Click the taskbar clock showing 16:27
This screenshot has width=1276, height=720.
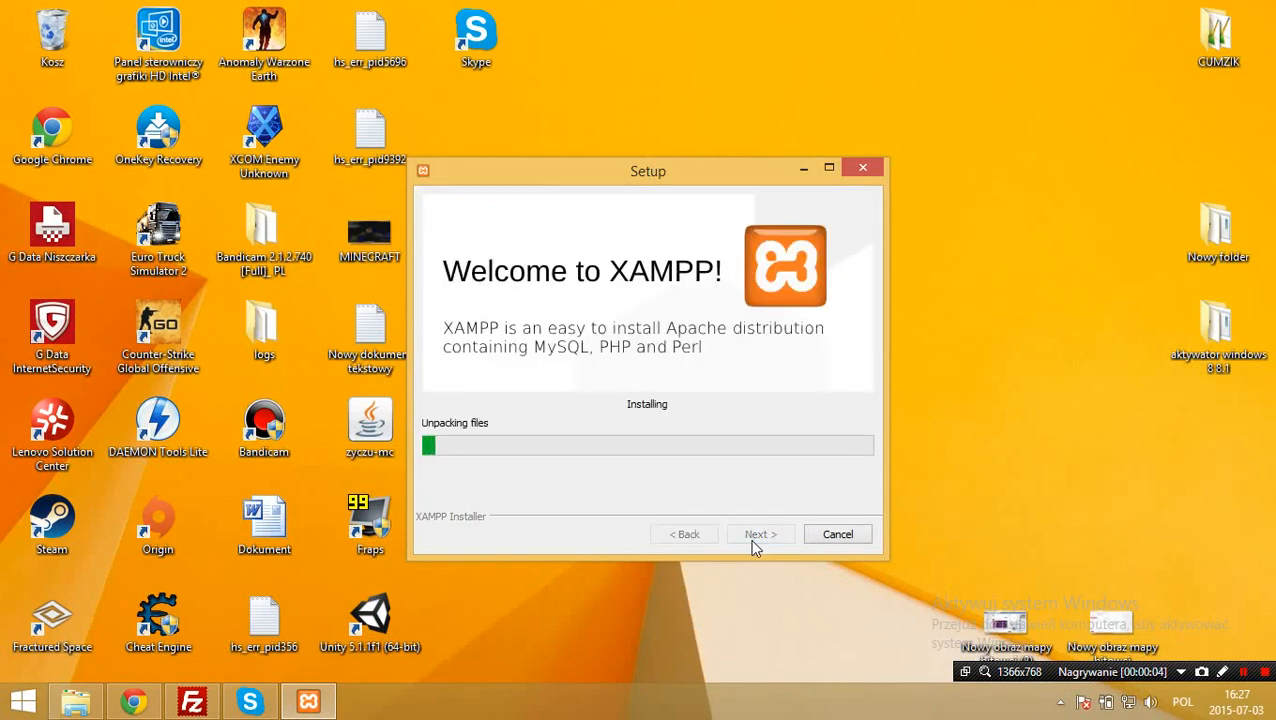pos(1236,702)
